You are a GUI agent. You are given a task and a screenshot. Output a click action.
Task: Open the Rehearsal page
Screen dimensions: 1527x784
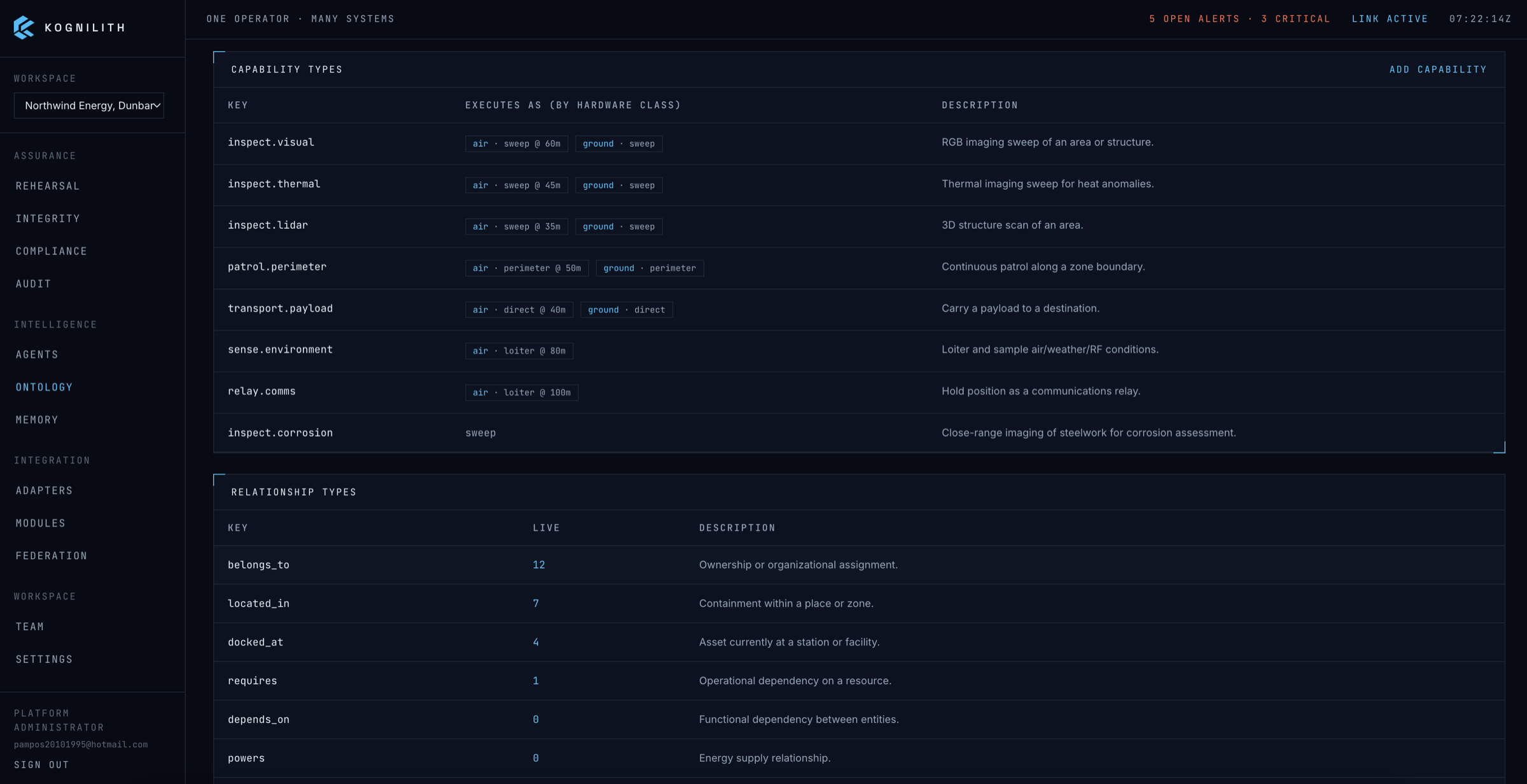(48, 186)
